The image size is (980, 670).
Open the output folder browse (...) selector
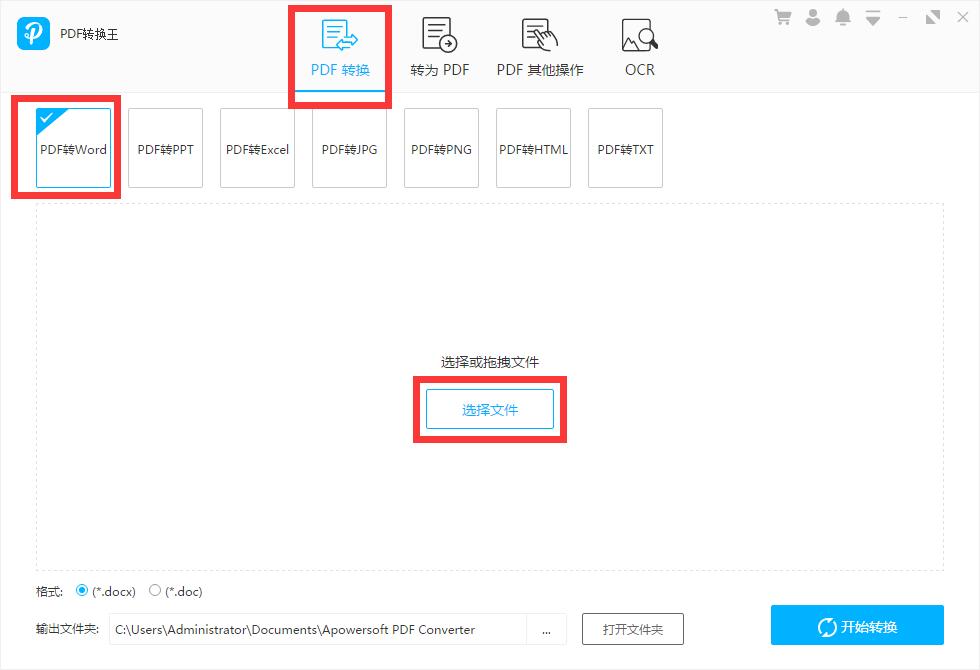tap(547, 629)
